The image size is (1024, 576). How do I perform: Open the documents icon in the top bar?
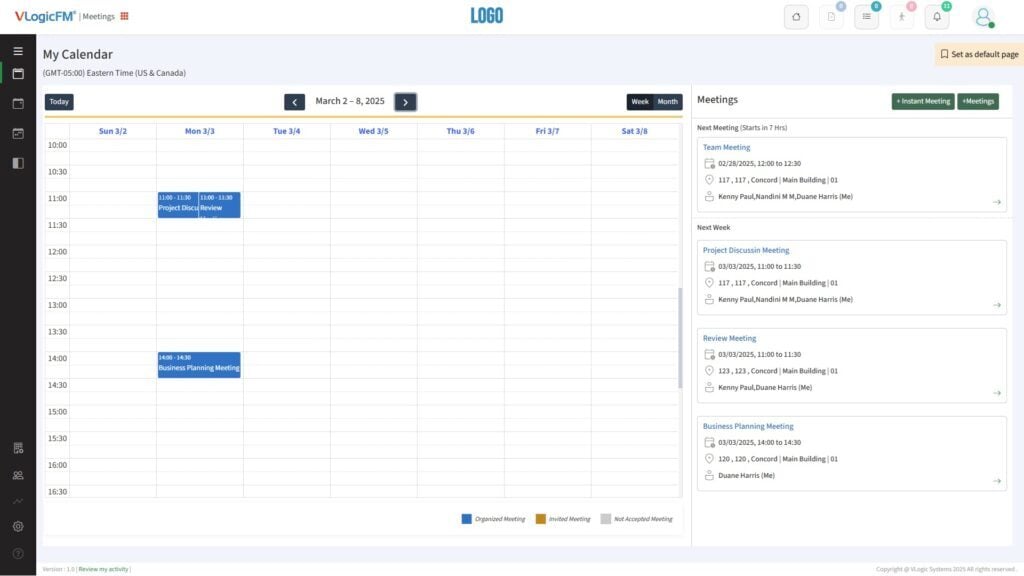[x=832, y=17]
